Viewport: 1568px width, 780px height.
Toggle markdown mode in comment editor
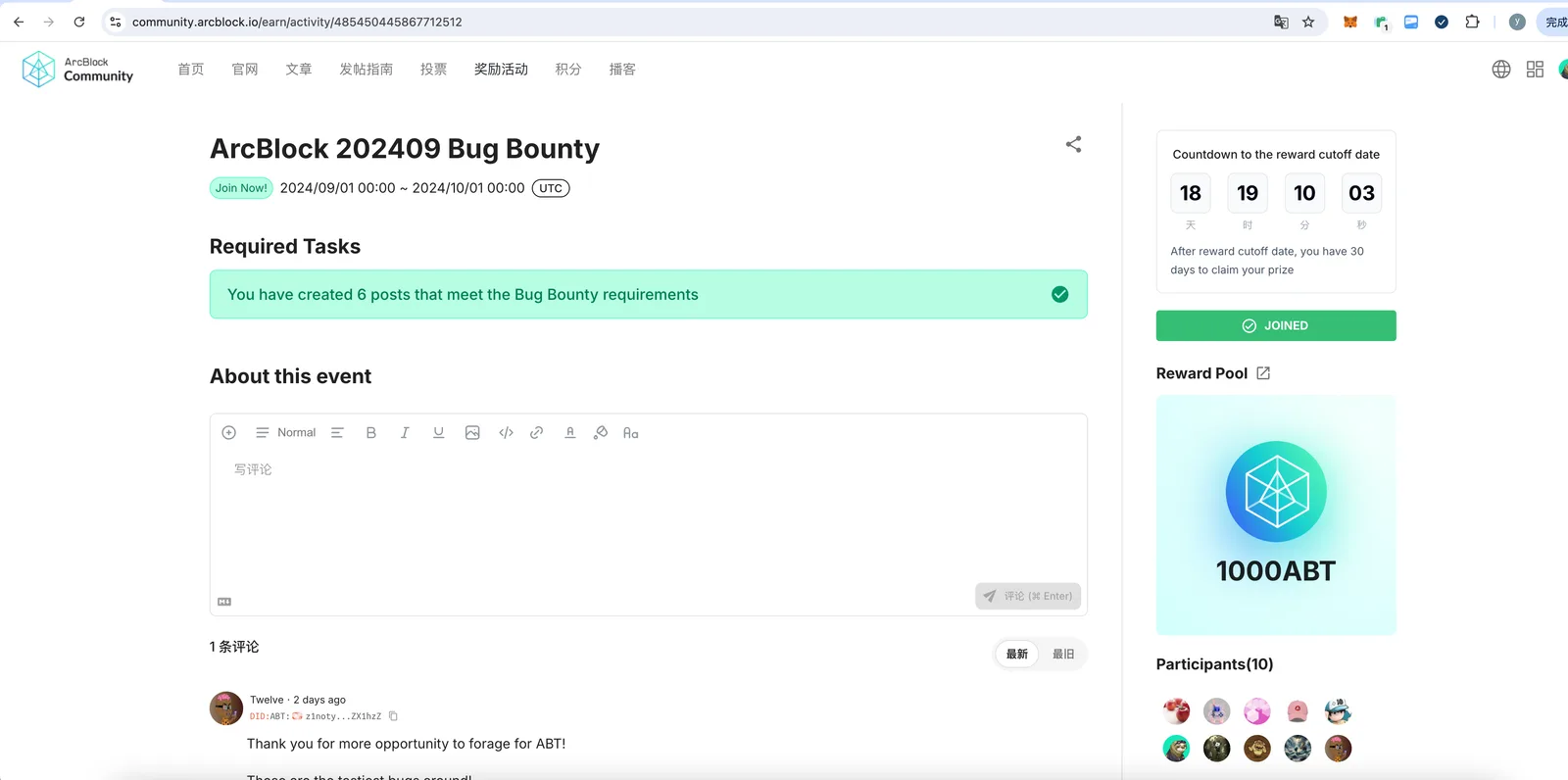[x=224, y=602]
